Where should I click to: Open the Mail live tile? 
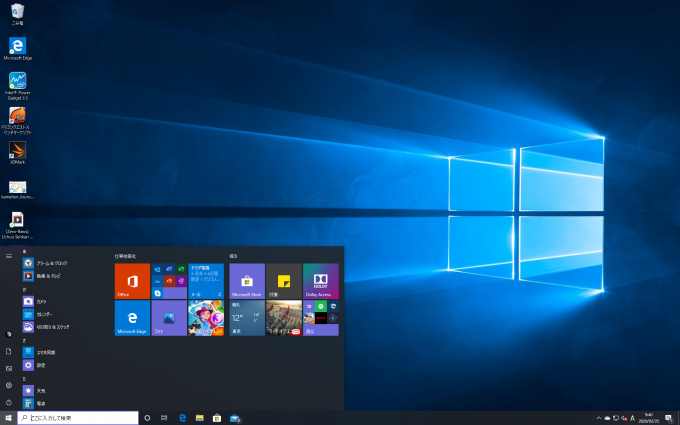[206, 281]
